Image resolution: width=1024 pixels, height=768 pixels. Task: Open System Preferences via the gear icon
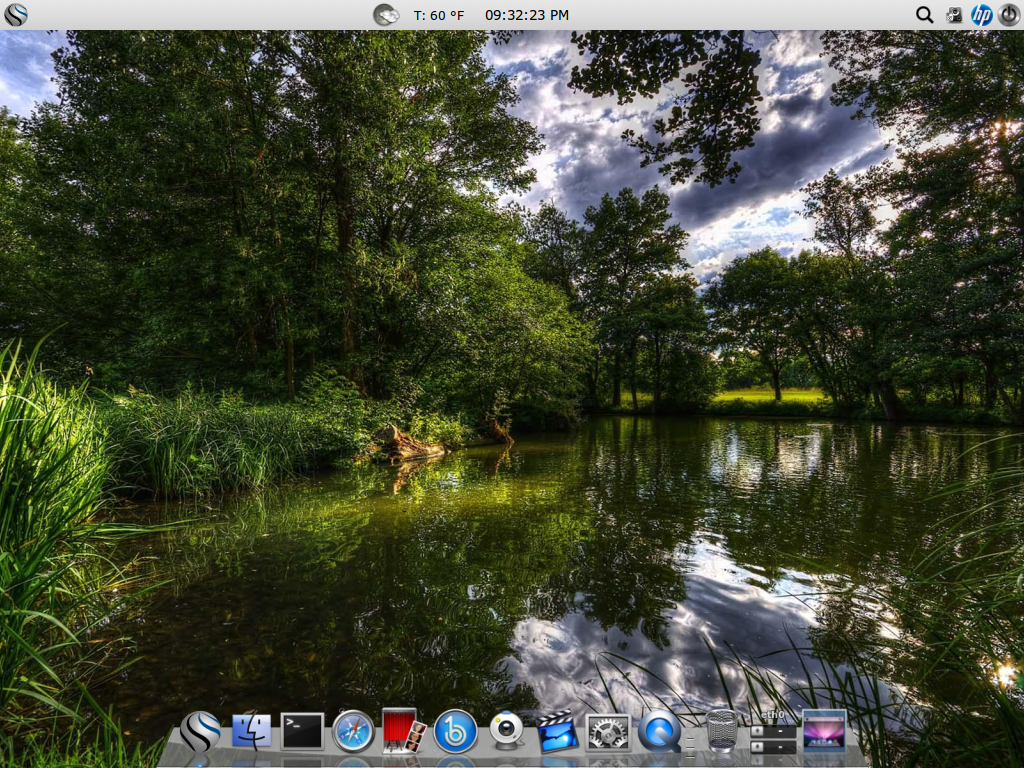tap(608, 732)
